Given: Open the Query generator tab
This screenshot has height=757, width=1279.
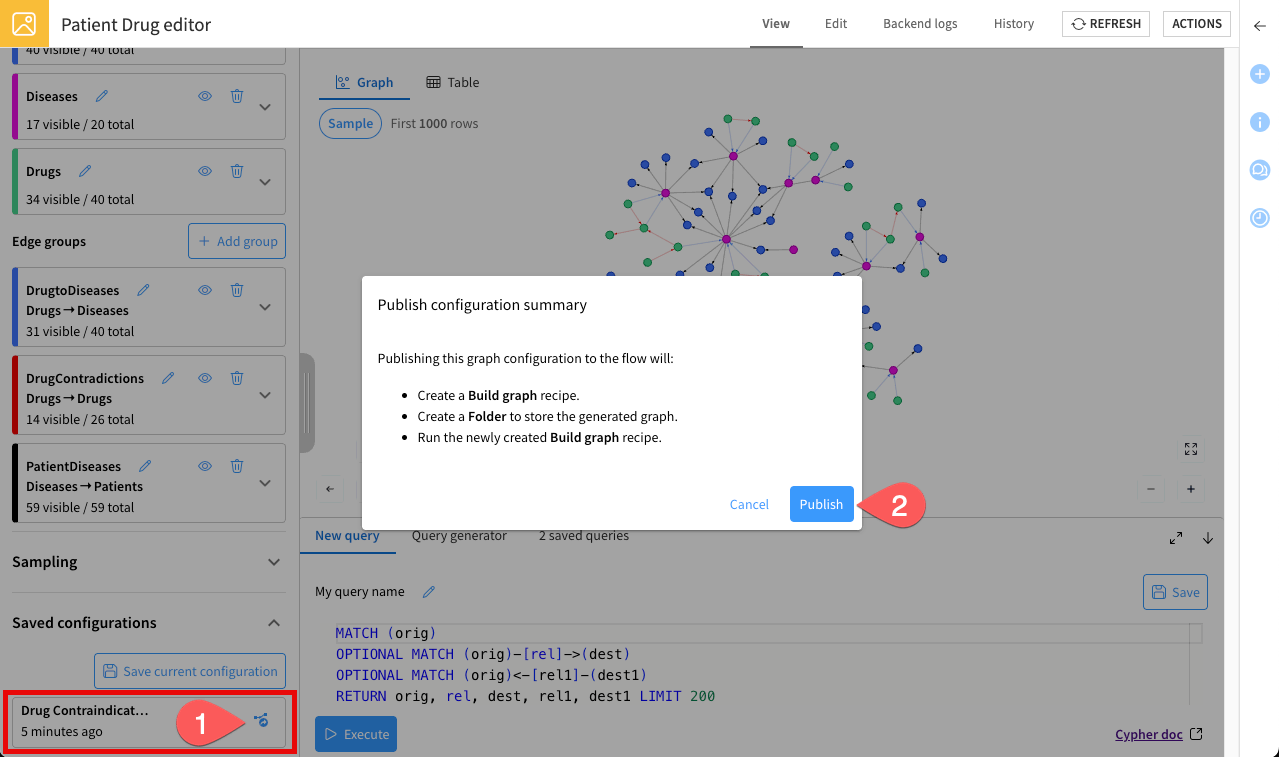Looking at the screenshot, I should coord(459,536).
